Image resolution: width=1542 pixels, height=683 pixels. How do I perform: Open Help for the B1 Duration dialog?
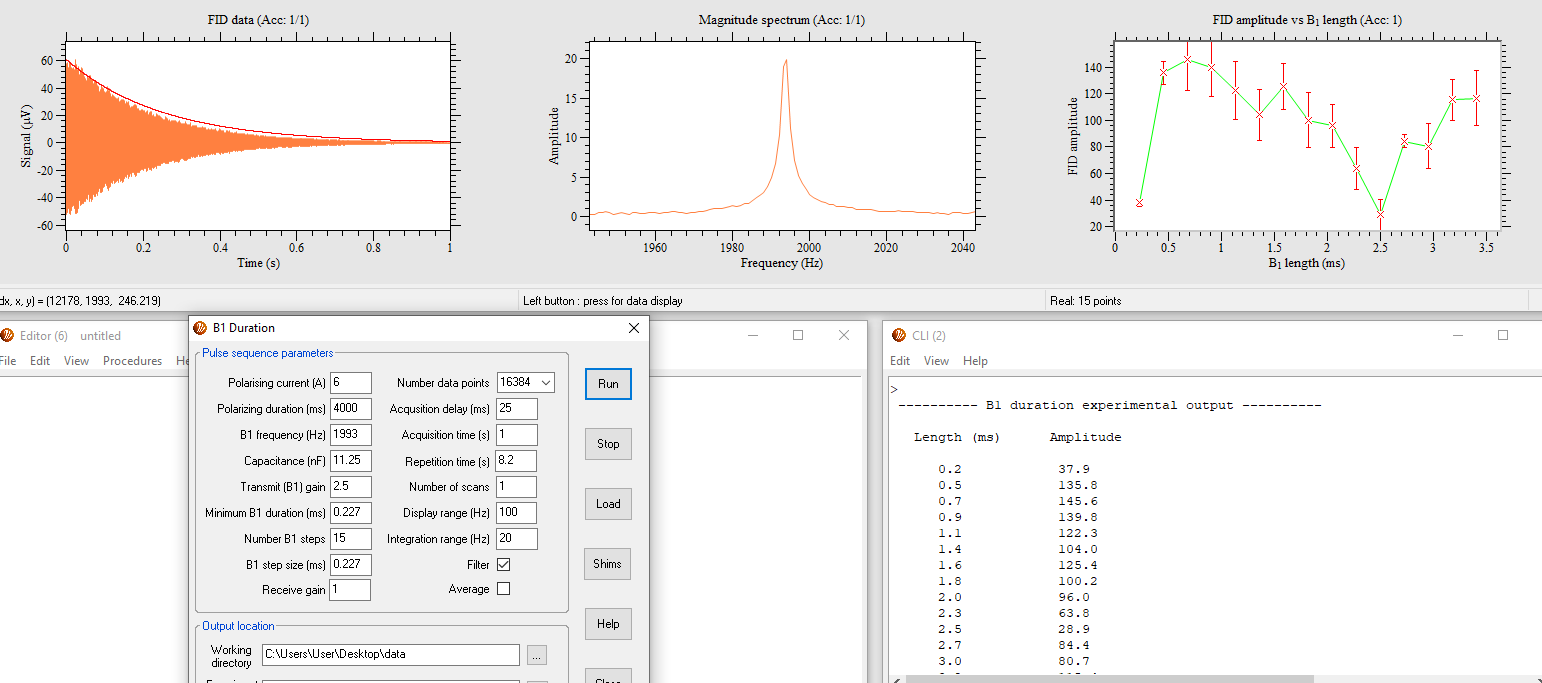(x=608, y=623)
